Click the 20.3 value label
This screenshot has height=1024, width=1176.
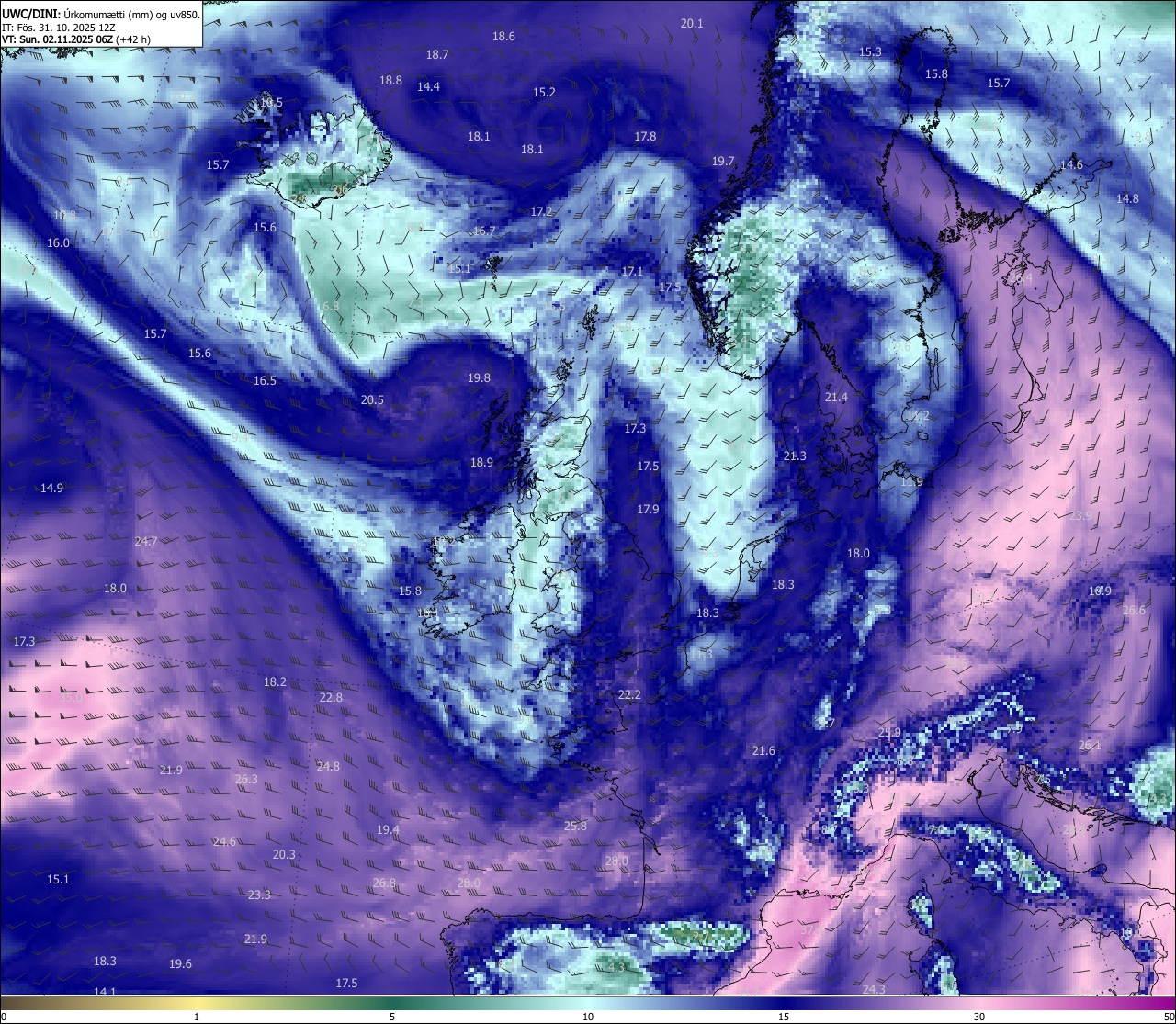pos(284,855)
